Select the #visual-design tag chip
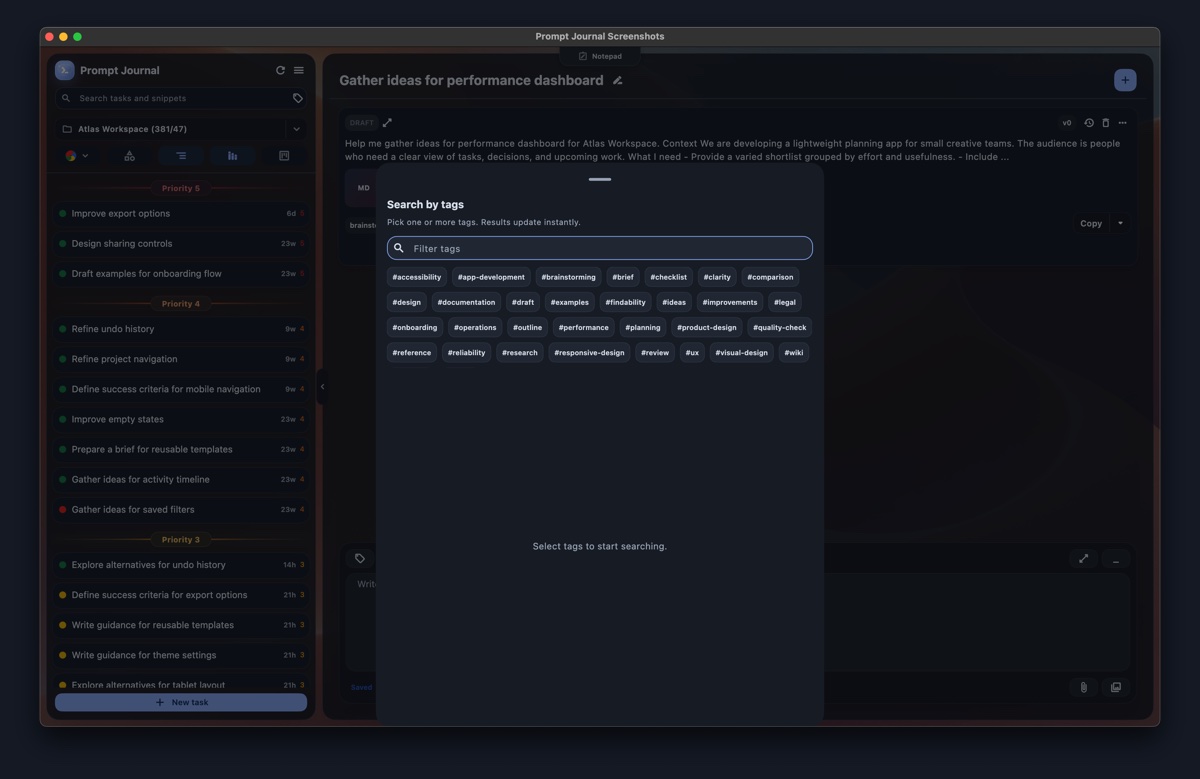Viewport: 1200px width, 779px height. pyautogui.click(x=741, y=352)
